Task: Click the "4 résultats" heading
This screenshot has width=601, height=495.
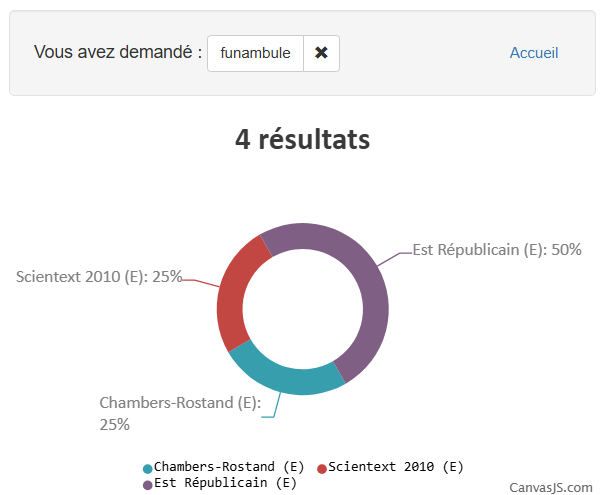Action: tap(302, 139)
